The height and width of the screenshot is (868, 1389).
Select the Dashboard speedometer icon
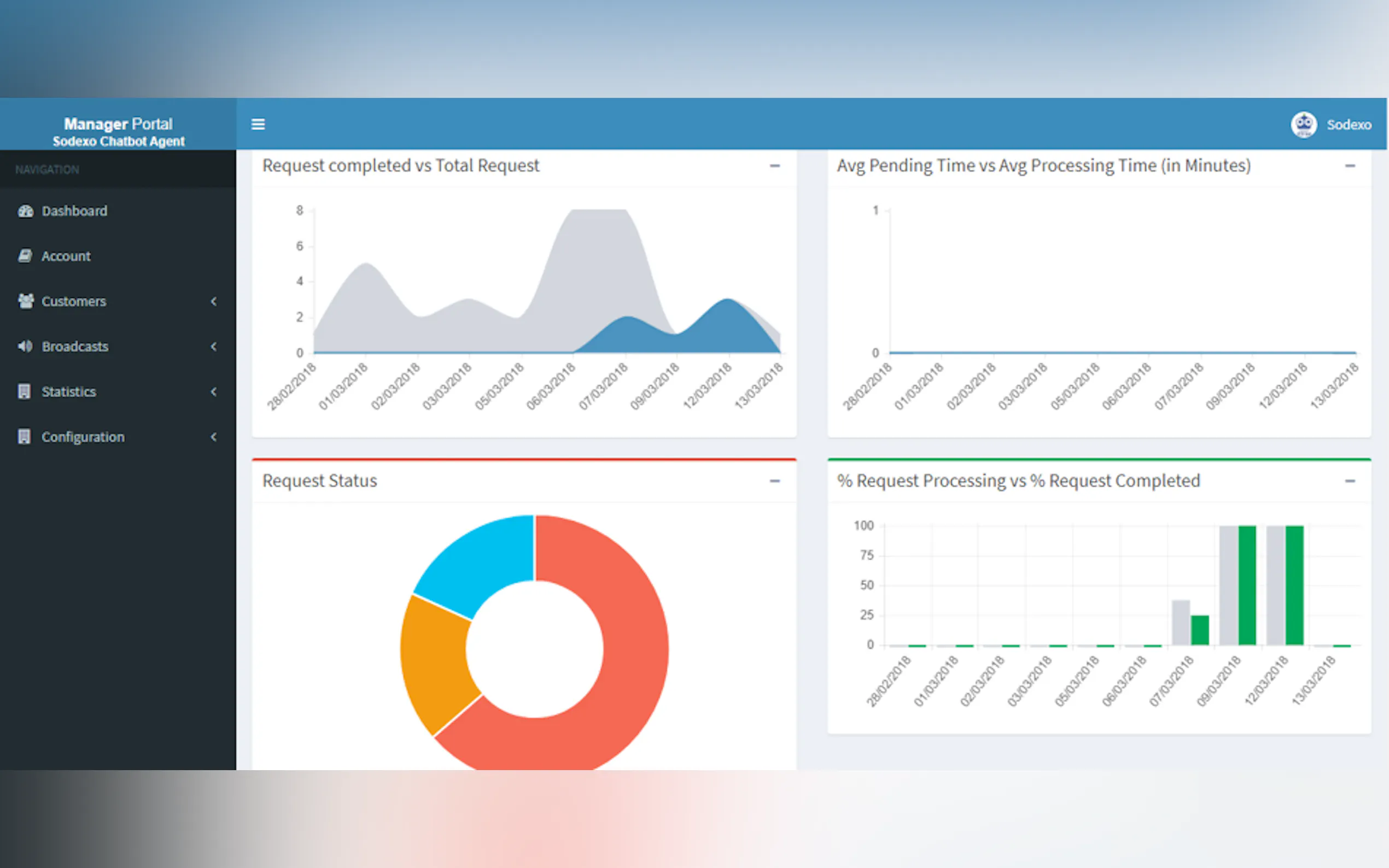[x=25, y=210]
